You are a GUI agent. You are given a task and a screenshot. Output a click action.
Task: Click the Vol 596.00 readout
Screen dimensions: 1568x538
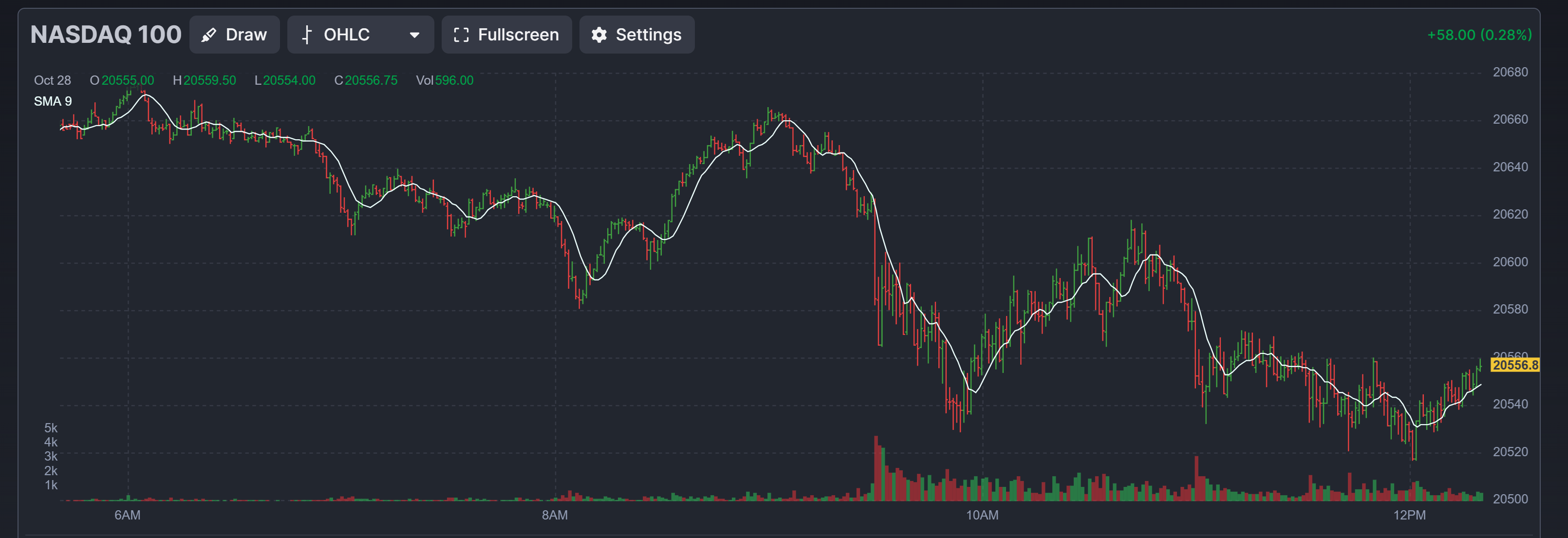pos(444,80)
